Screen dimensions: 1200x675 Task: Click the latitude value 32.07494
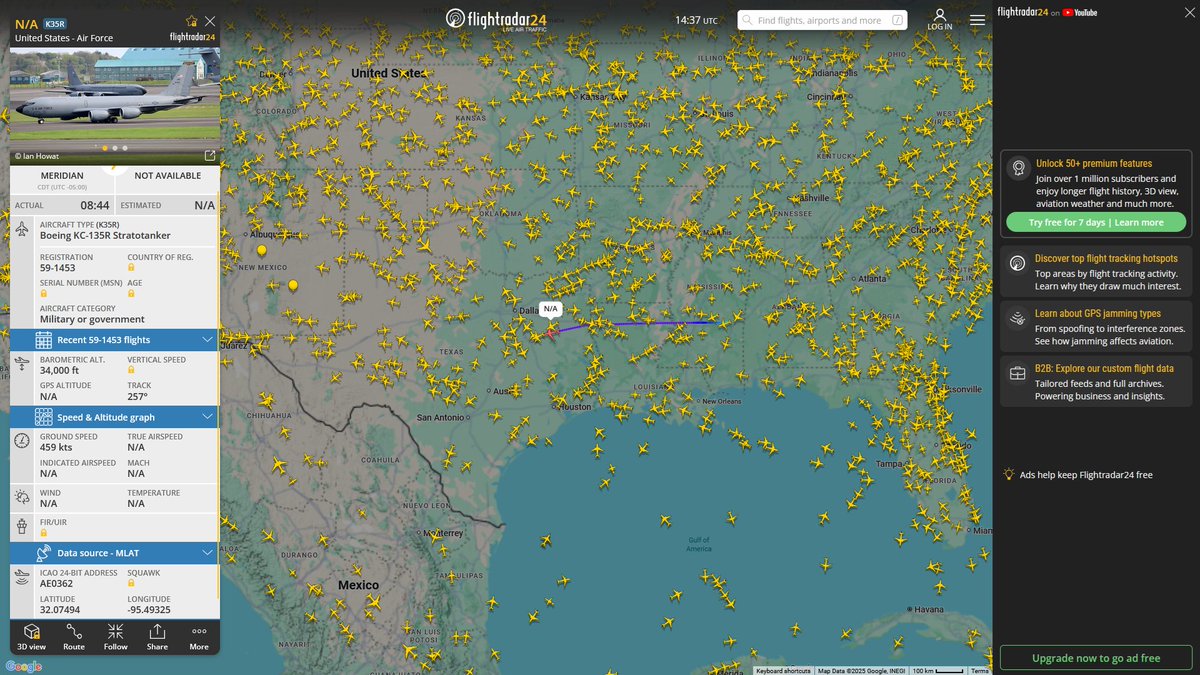(60, 609)
